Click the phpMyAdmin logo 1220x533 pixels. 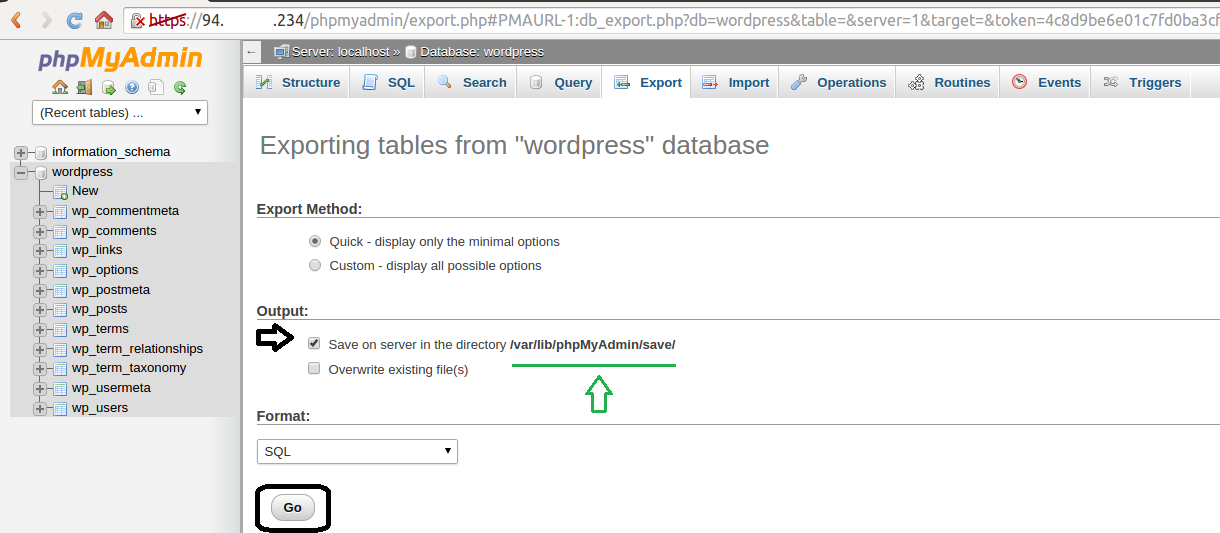120,58
